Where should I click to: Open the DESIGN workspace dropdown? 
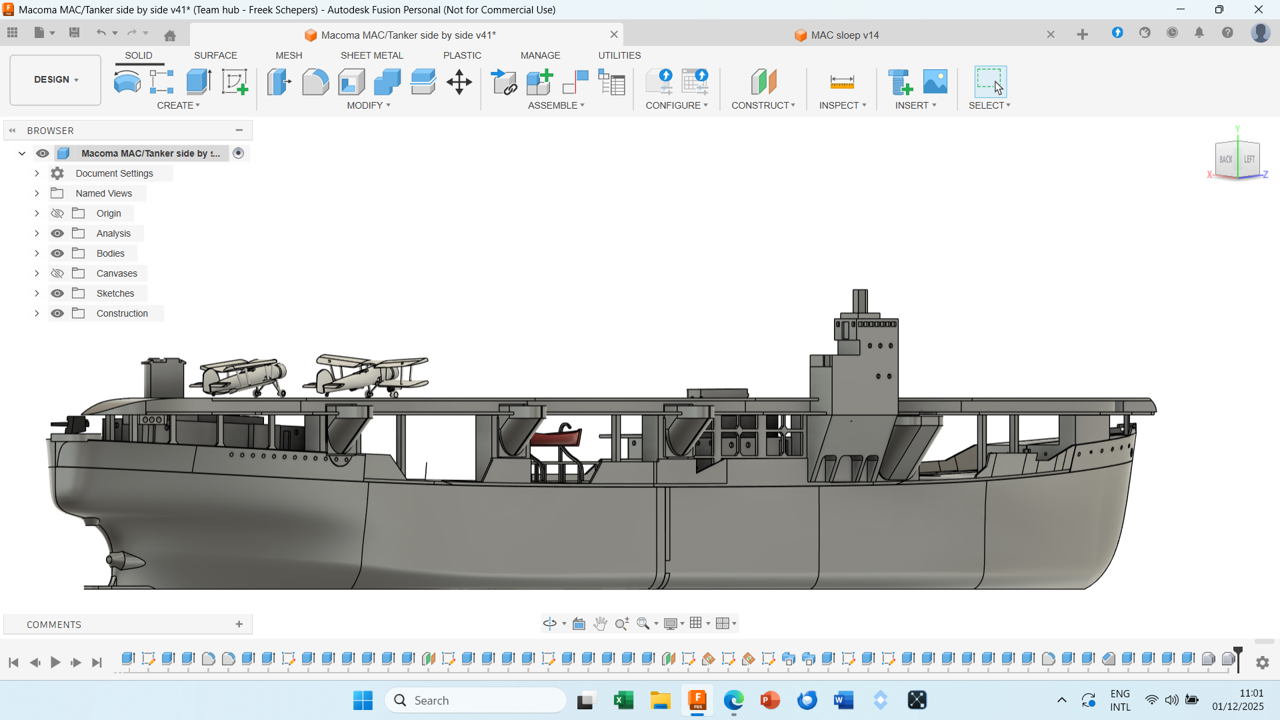tap(55, 80)
